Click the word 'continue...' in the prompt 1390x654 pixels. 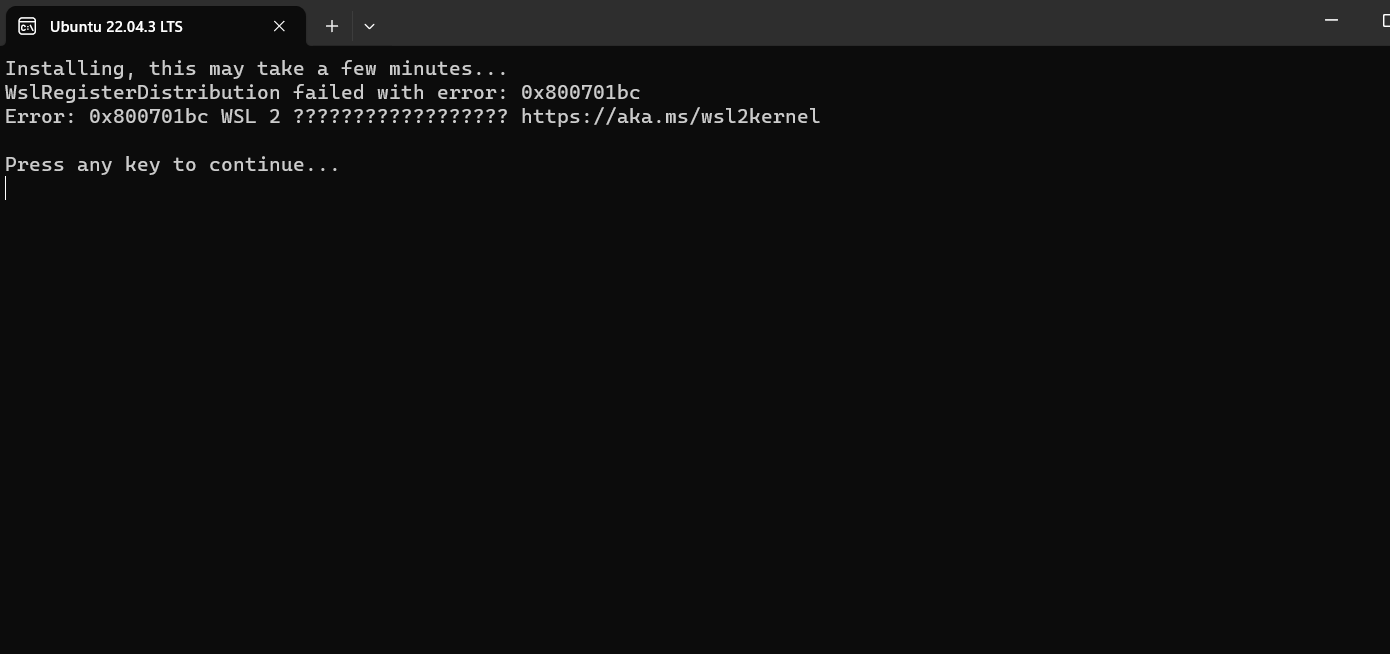coord(275,164)
